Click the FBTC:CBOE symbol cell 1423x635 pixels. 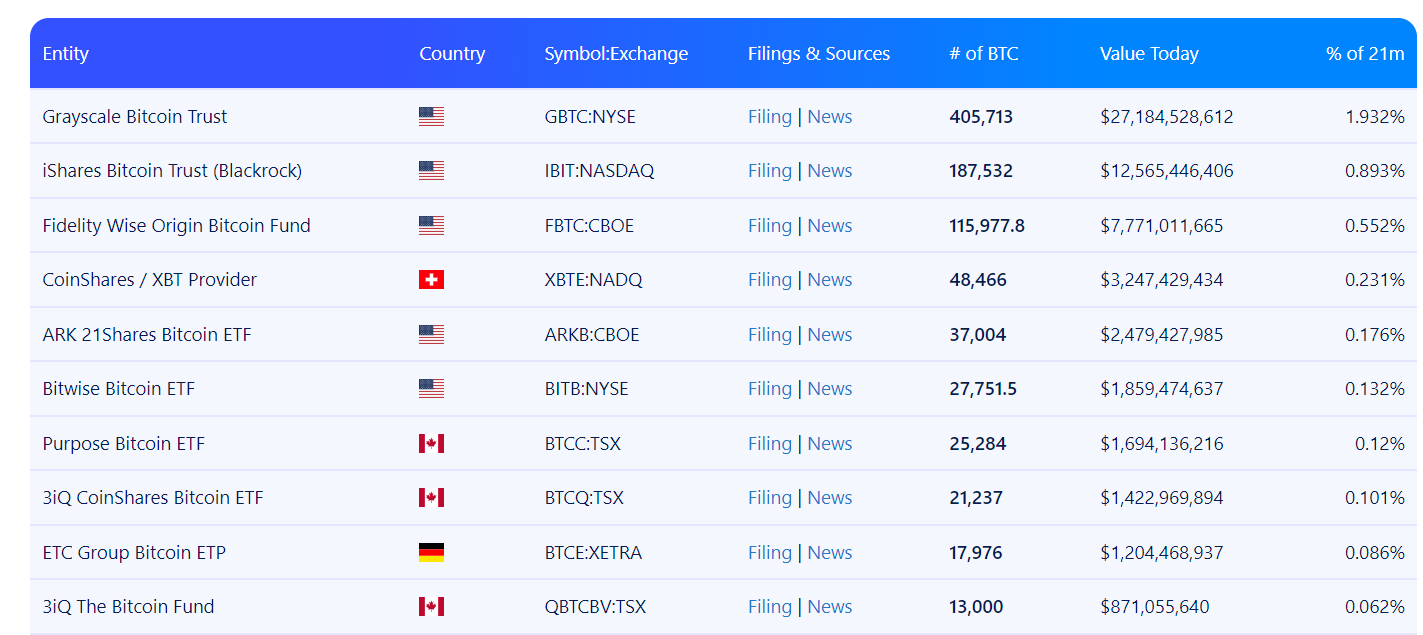coord(589,226)
